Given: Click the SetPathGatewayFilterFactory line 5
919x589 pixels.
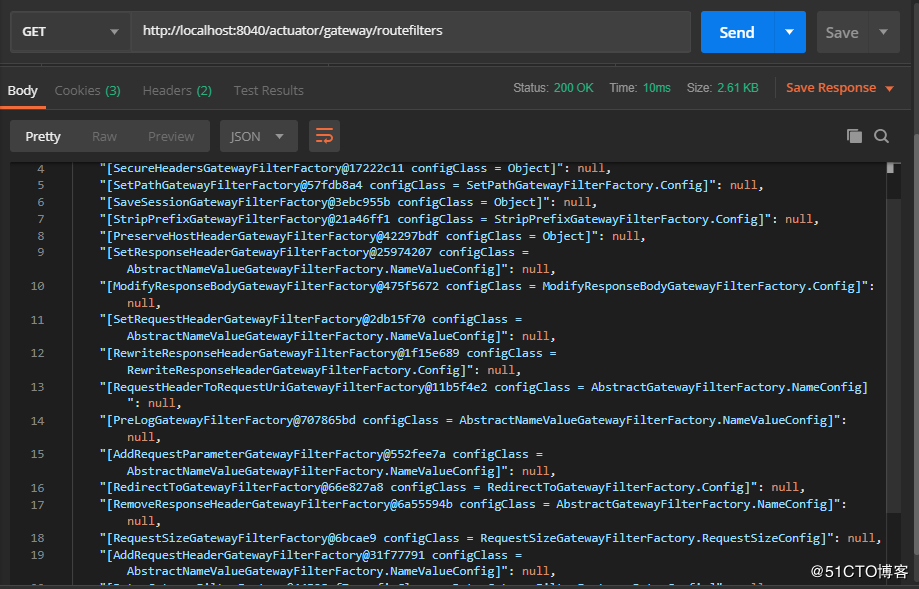Looking at the screenshot, I should [x=431, y=185].
